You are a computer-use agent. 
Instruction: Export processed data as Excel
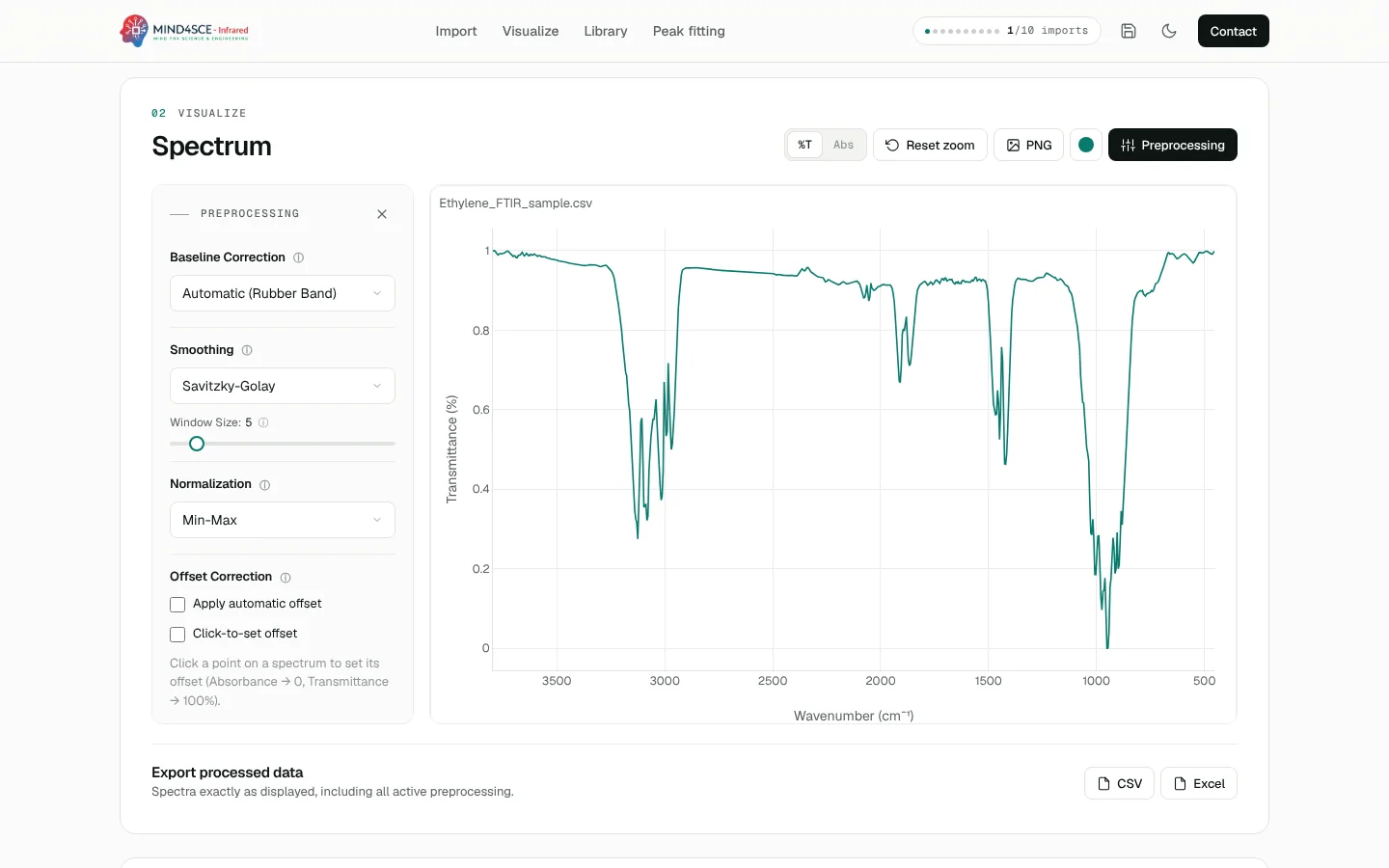pos(1199,783)
